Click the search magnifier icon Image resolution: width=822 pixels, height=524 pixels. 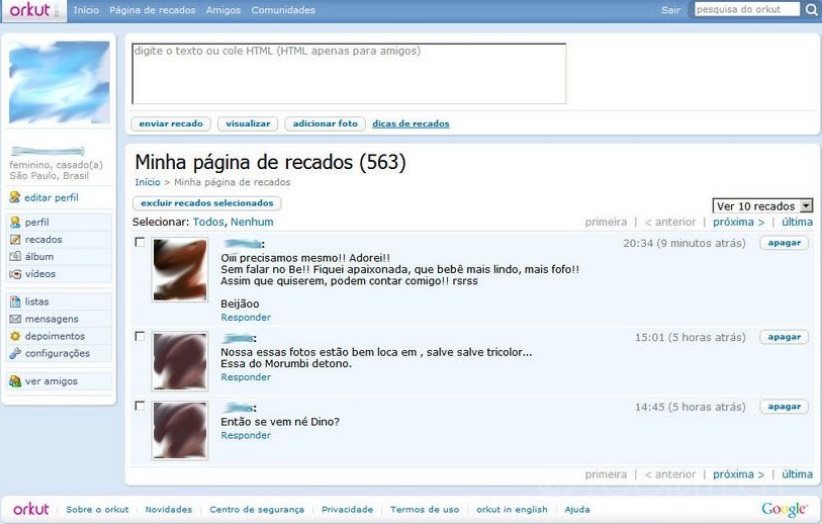[811, 10]
